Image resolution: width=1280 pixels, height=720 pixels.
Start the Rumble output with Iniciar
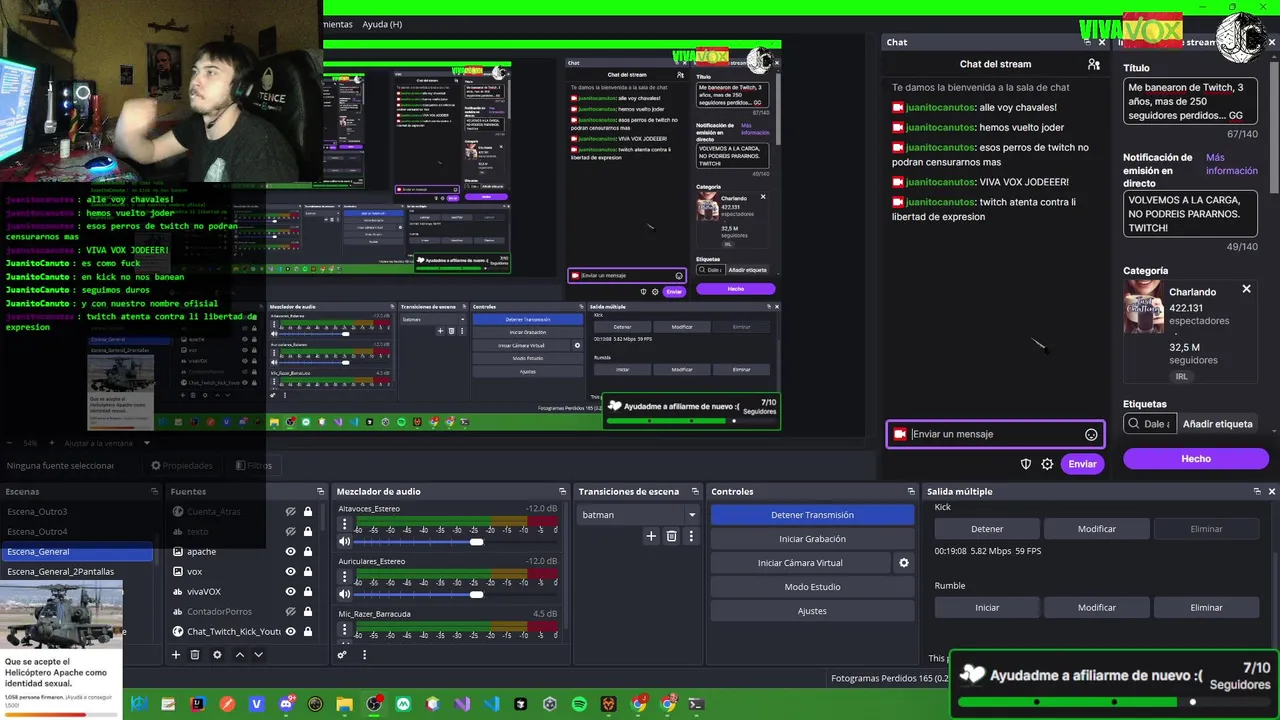pyautogui.click(x=987, y=607)
